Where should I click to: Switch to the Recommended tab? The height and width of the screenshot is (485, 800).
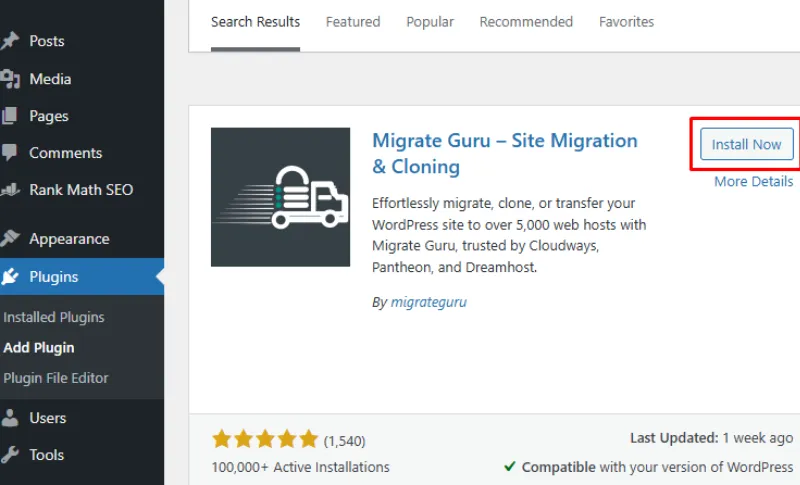[526, 22]
